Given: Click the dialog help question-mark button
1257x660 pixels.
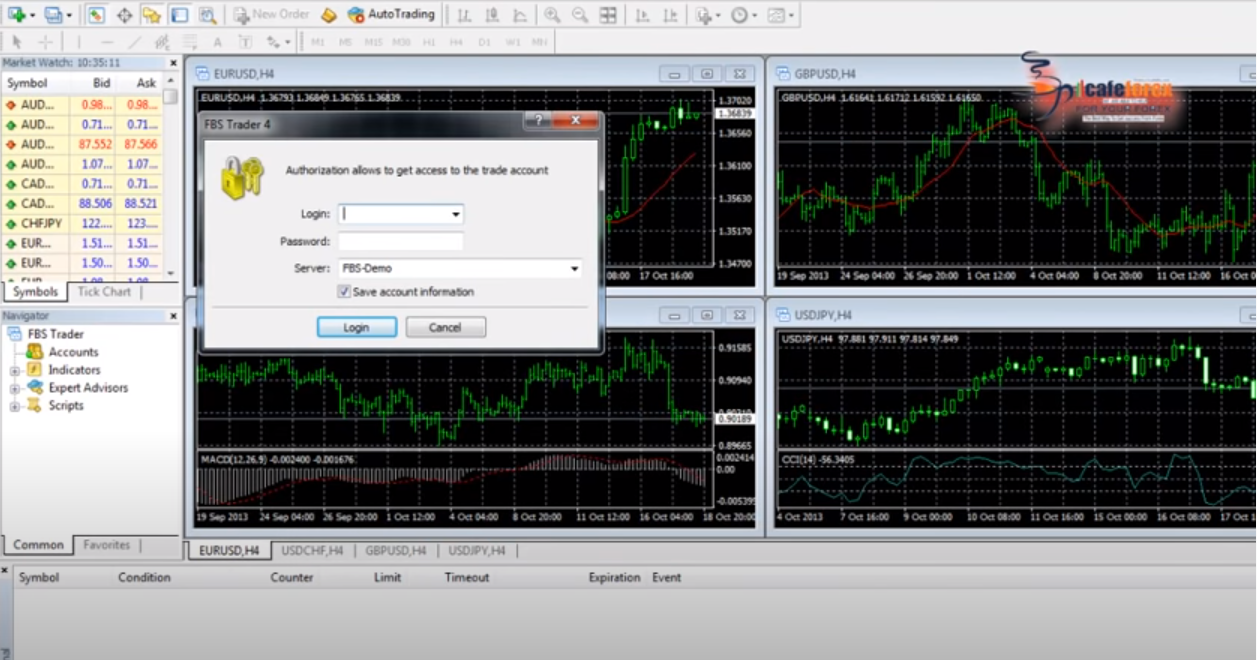Looking at the screenshot, I should coord(537,121).
